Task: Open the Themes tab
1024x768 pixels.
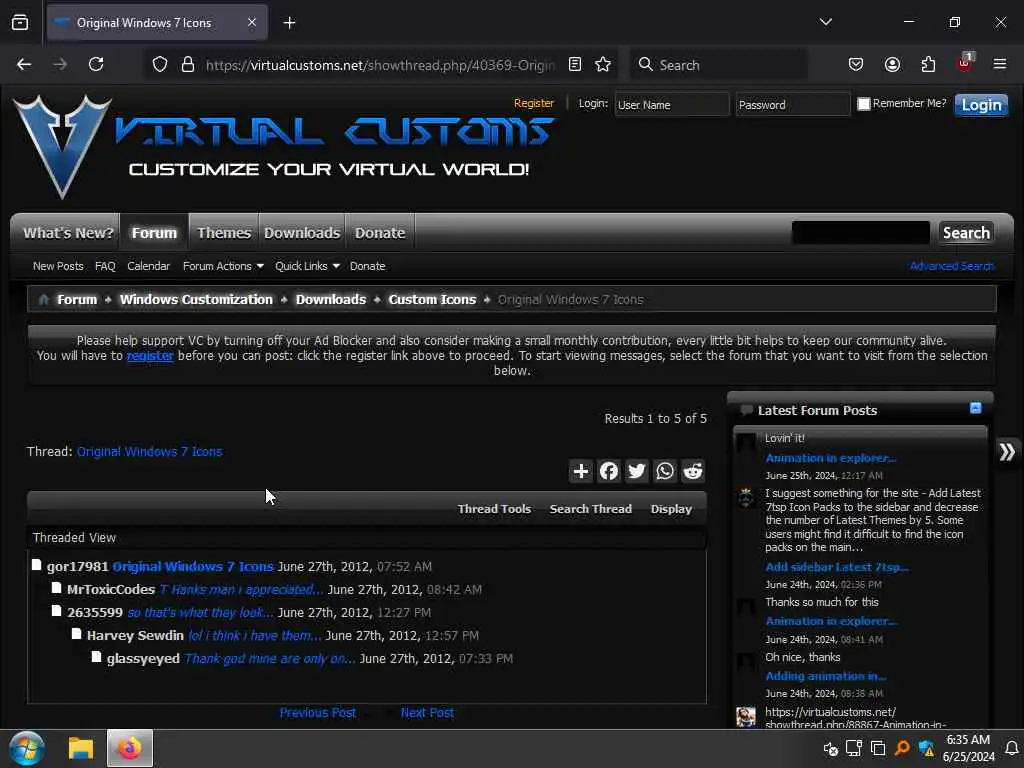Action: click(224, 233)
